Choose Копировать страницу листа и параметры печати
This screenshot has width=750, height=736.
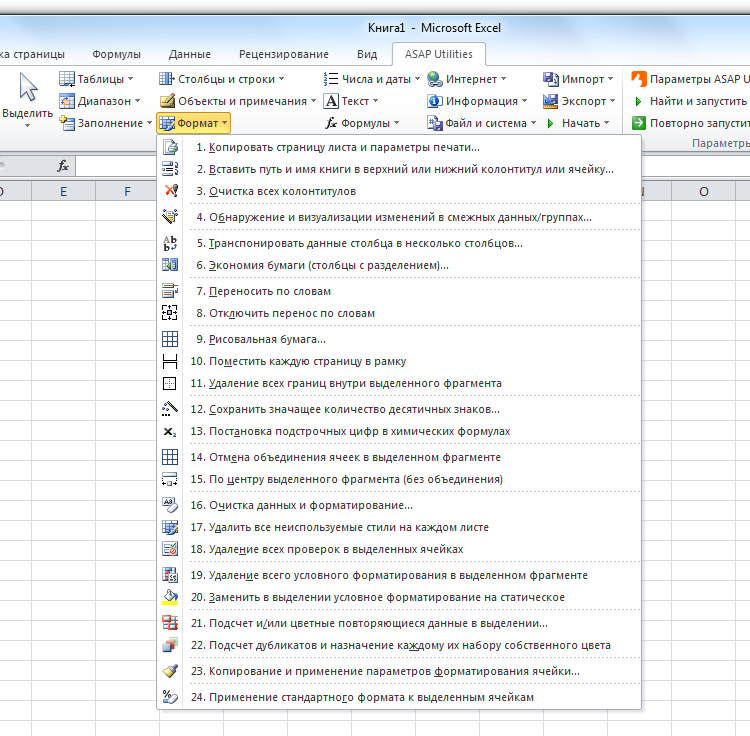point(399,147)
